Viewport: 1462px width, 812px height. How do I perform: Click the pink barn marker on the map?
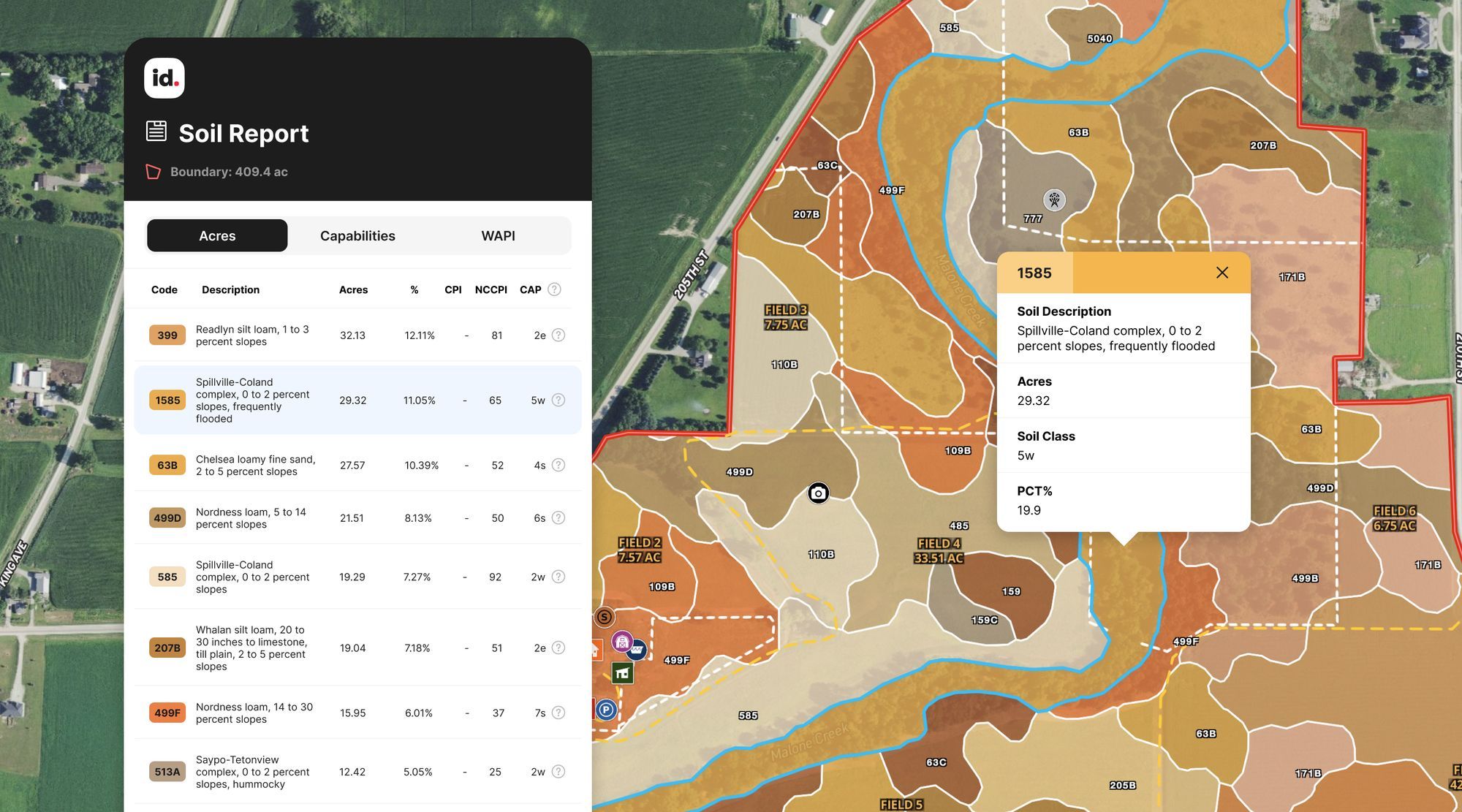pyautogui.click(x=622, y=642)
